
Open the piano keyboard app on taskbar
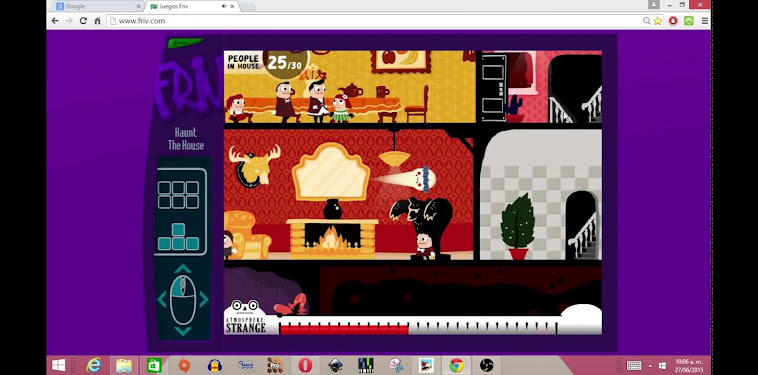365,365
